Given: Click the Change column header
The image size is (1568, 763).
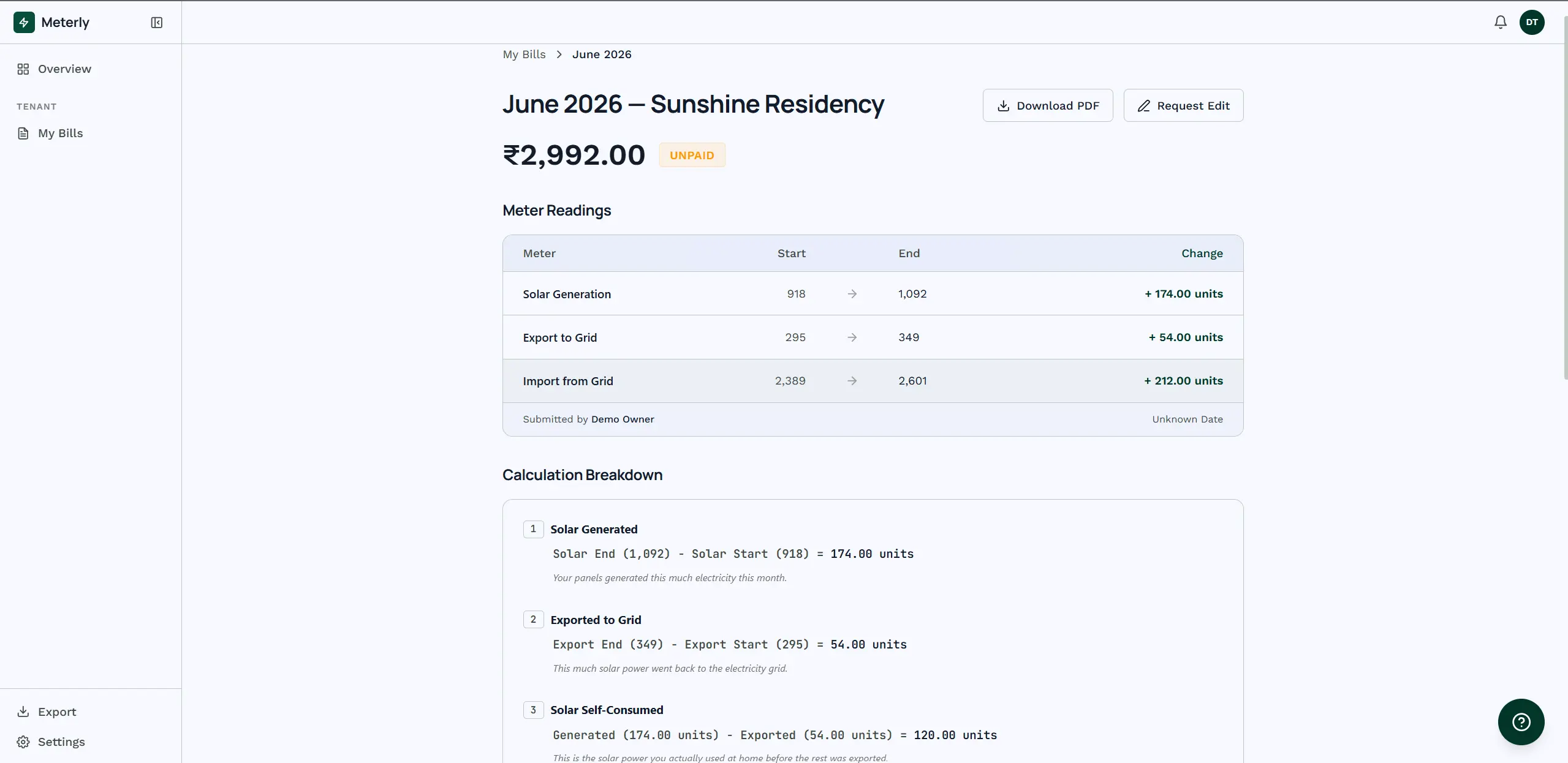Looking at the screenshot, I should pyautogui.click(x=1202, y=254).
